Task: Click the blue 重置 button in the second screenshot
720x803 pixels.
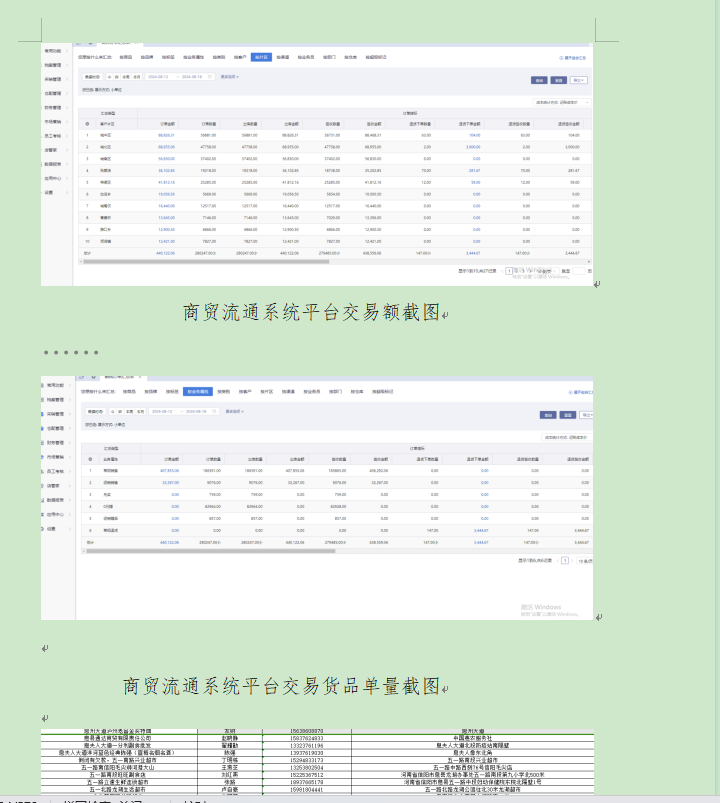Action: pyautogui.click(x=568, y=415)
